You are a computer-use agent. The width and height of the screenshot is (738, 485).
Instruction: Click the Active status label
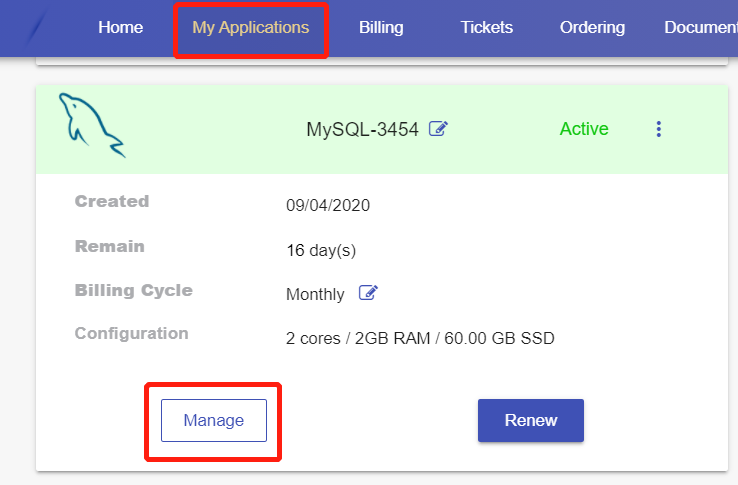tap(584, 129)
